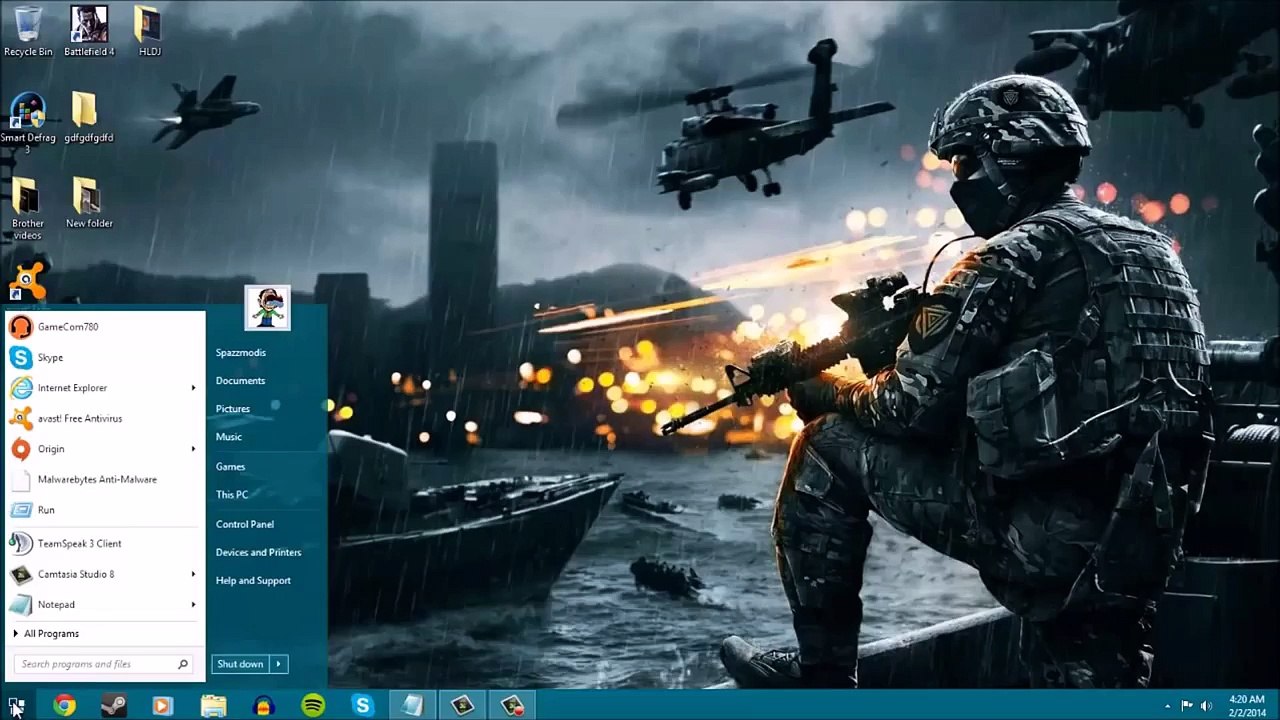
Task: Open Audacity from the taskbar
Action: 263,706
